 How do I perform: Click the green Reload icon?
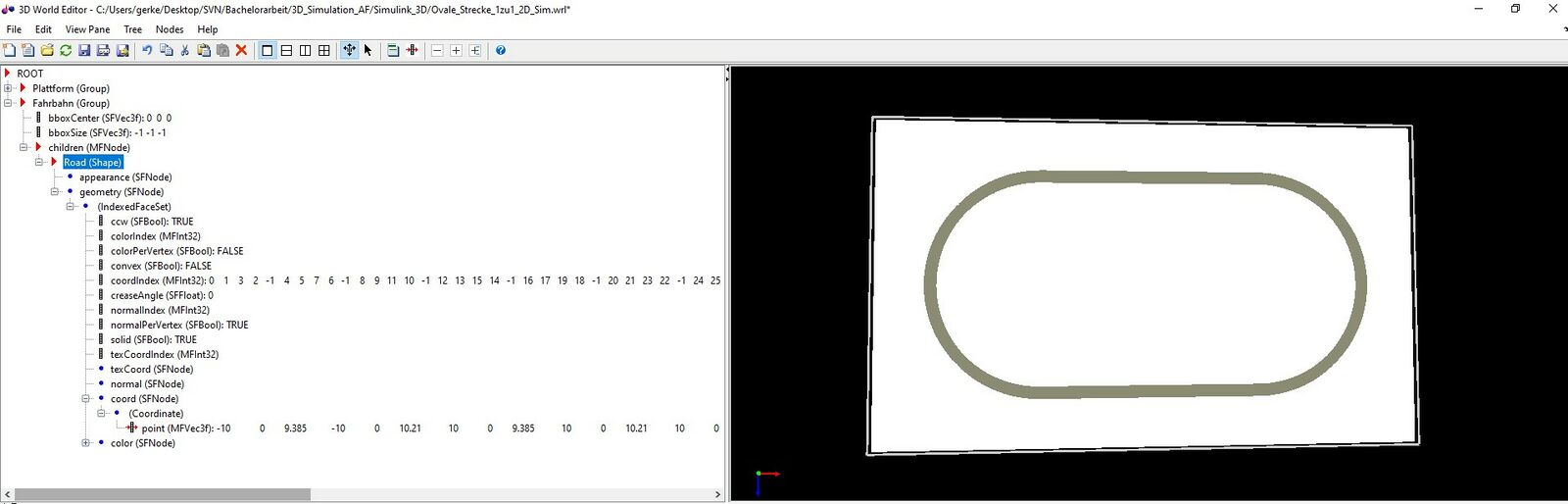point(66,50)
